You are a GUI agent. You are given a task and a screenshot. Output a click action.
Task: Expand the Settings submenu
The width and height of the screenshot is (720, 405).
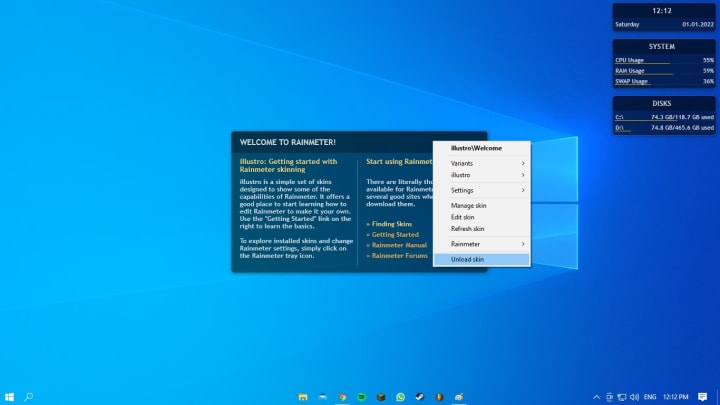pyautogui.click(x=481, y=190)
